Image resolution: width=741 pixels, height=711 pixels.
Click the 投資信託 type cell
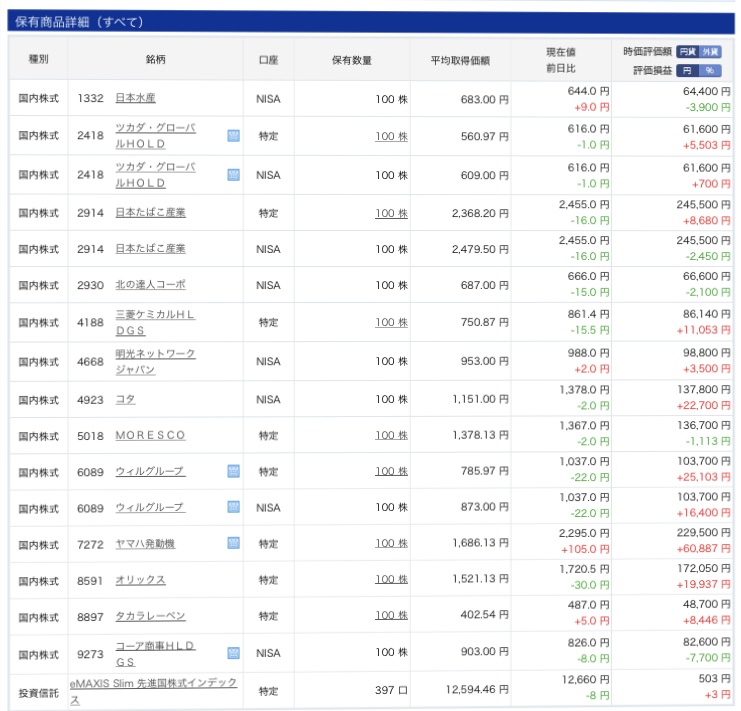tap(39, 694)
